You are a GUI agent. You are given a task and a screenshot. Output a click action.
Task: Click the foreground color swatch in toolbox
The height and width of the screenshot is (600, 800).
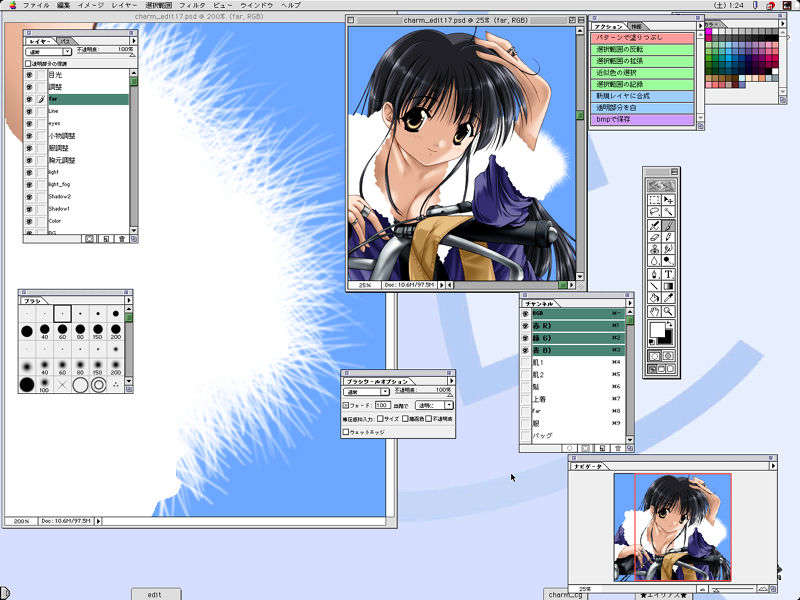click(x=657, y=330)
